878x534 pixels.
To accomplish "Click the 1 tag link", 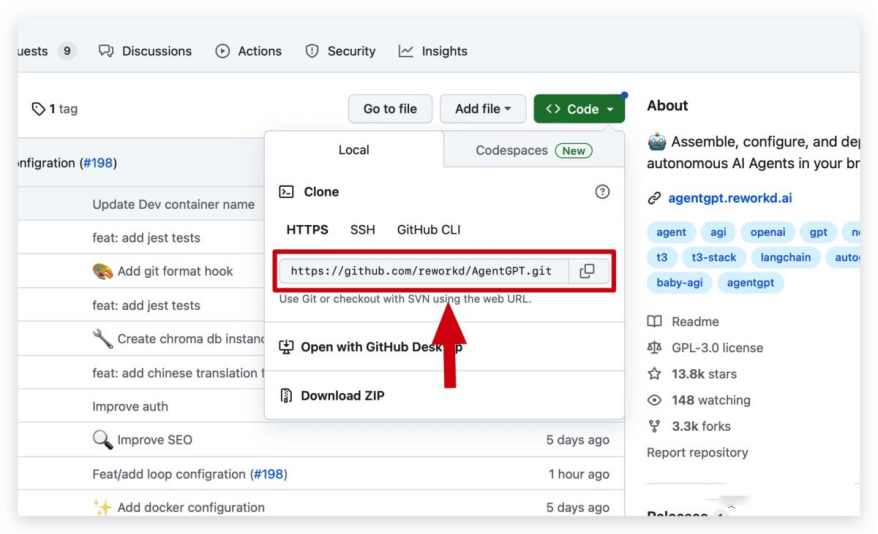I will click(x=55, y=109).
